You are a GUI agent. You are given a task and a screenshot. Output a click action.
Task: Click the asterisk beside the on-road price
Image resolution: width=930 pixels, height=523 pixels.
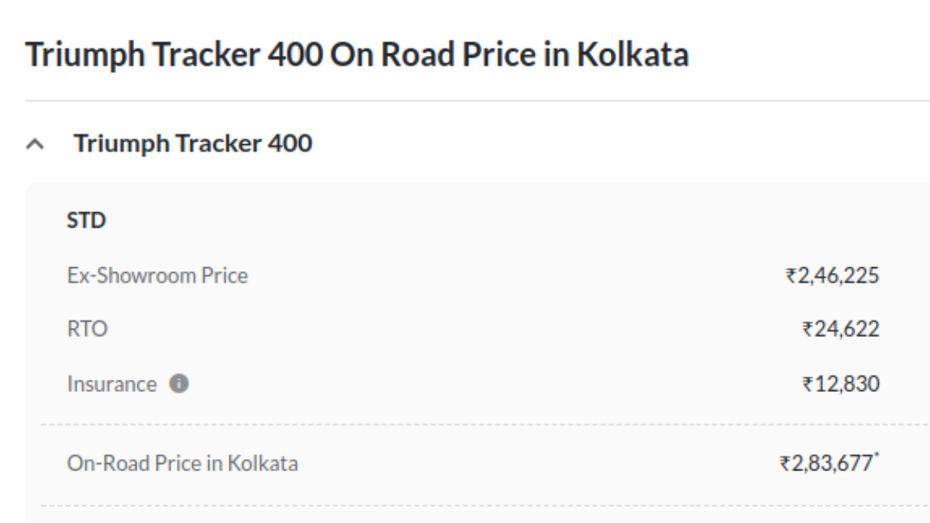(877, 455)
